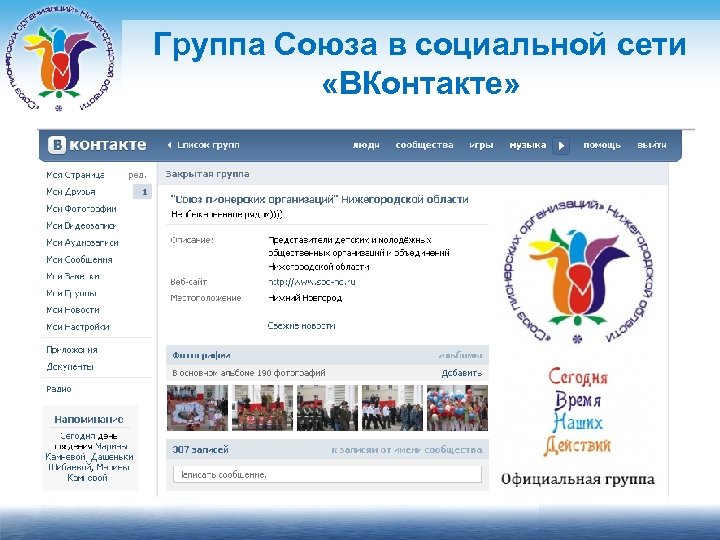
Task: Open Мои Аудиозаписи in sidebar
Action: click(82, 243)
